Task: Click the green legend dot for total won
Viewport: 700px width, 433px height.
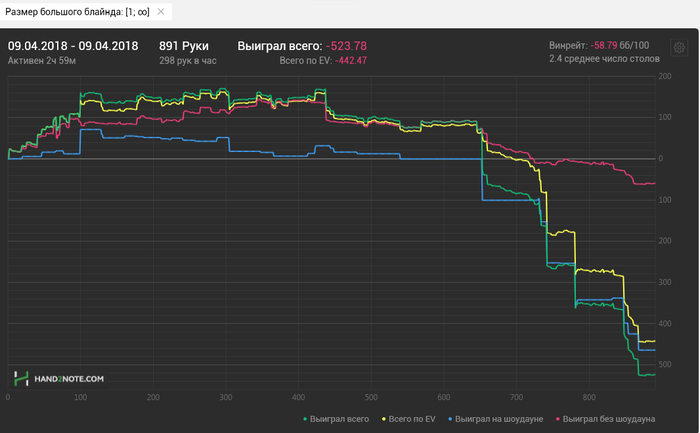Action: (x=305, y=419)
